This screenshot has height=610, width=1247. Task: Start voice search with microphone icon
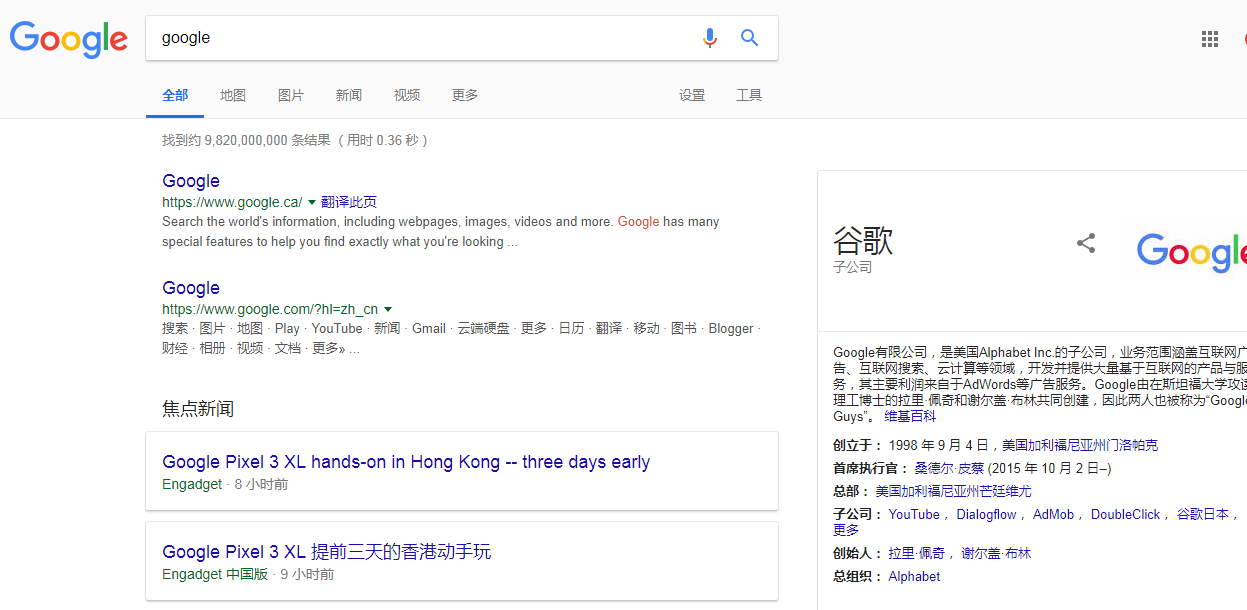[710, 38]
